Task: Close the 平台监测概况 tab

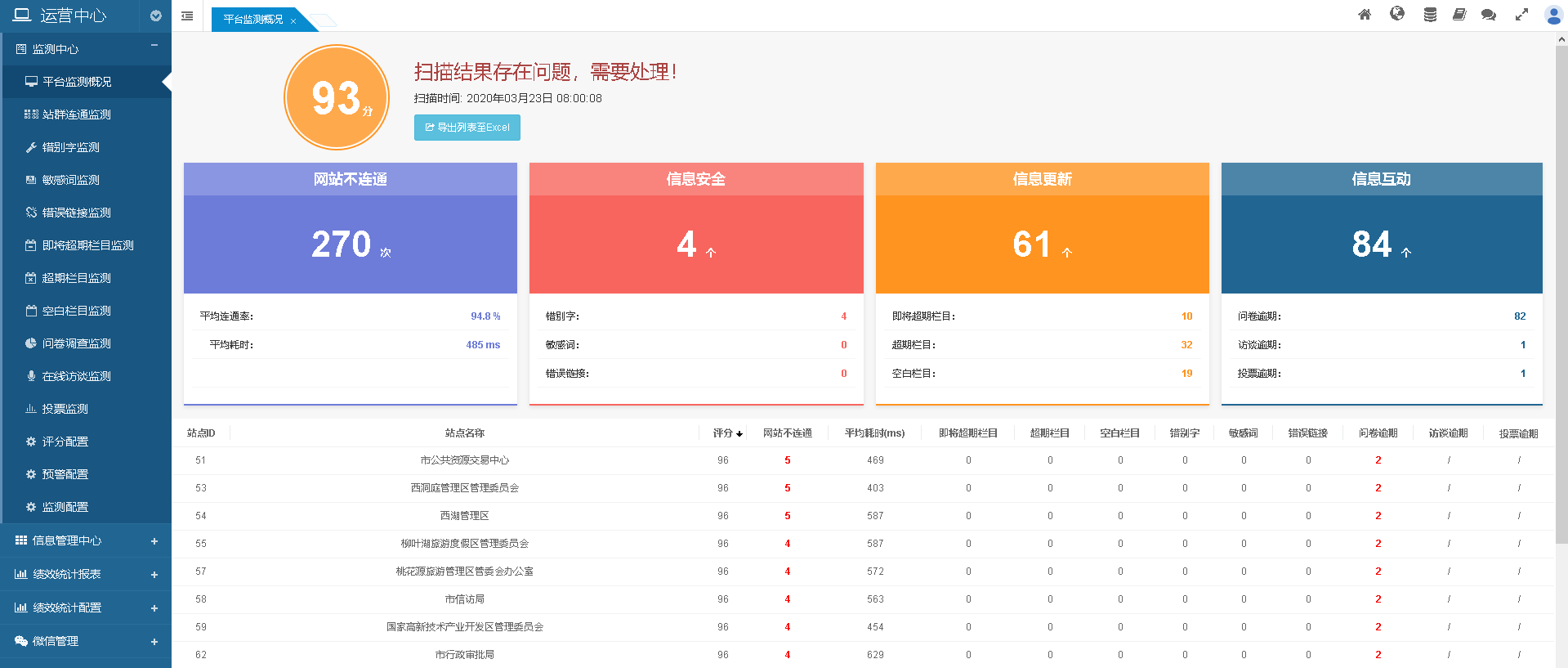Action: (293, 21)
